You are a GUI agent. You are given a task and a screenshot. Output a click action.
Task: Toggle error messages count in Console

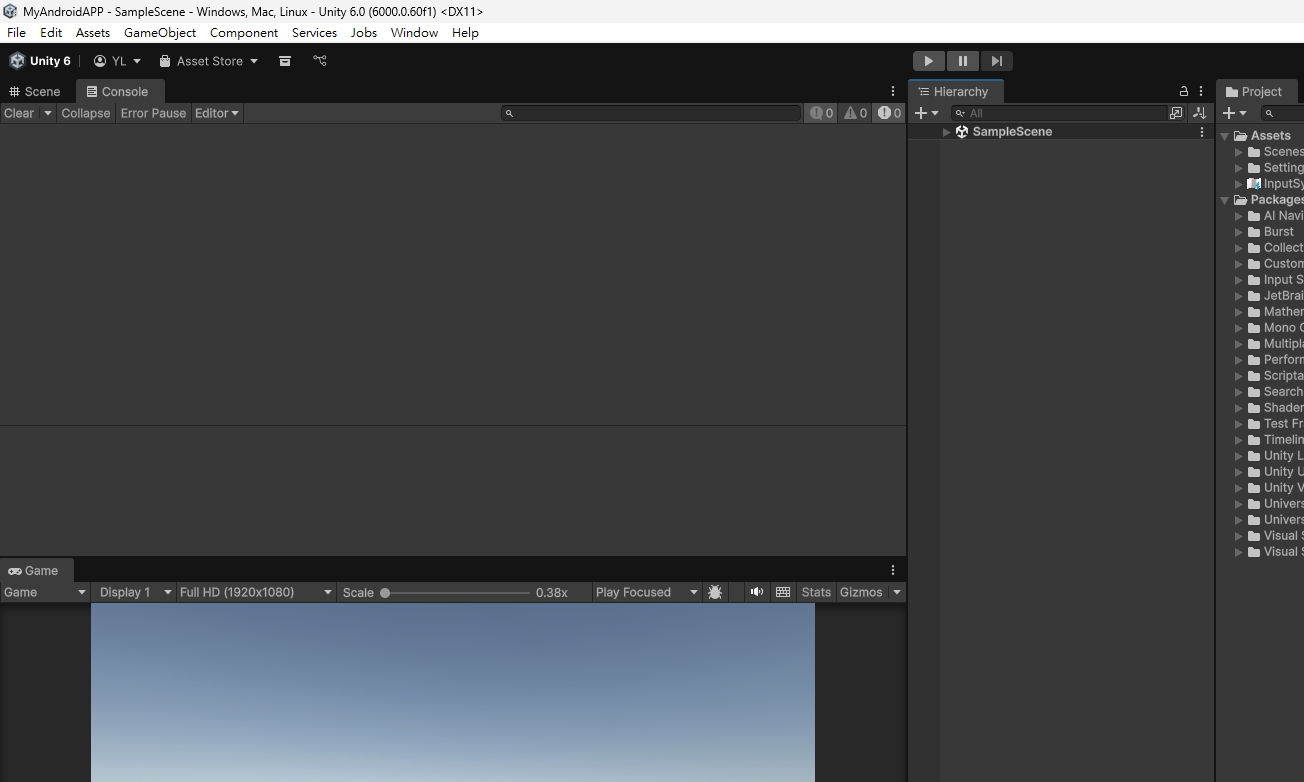point(889,113)
